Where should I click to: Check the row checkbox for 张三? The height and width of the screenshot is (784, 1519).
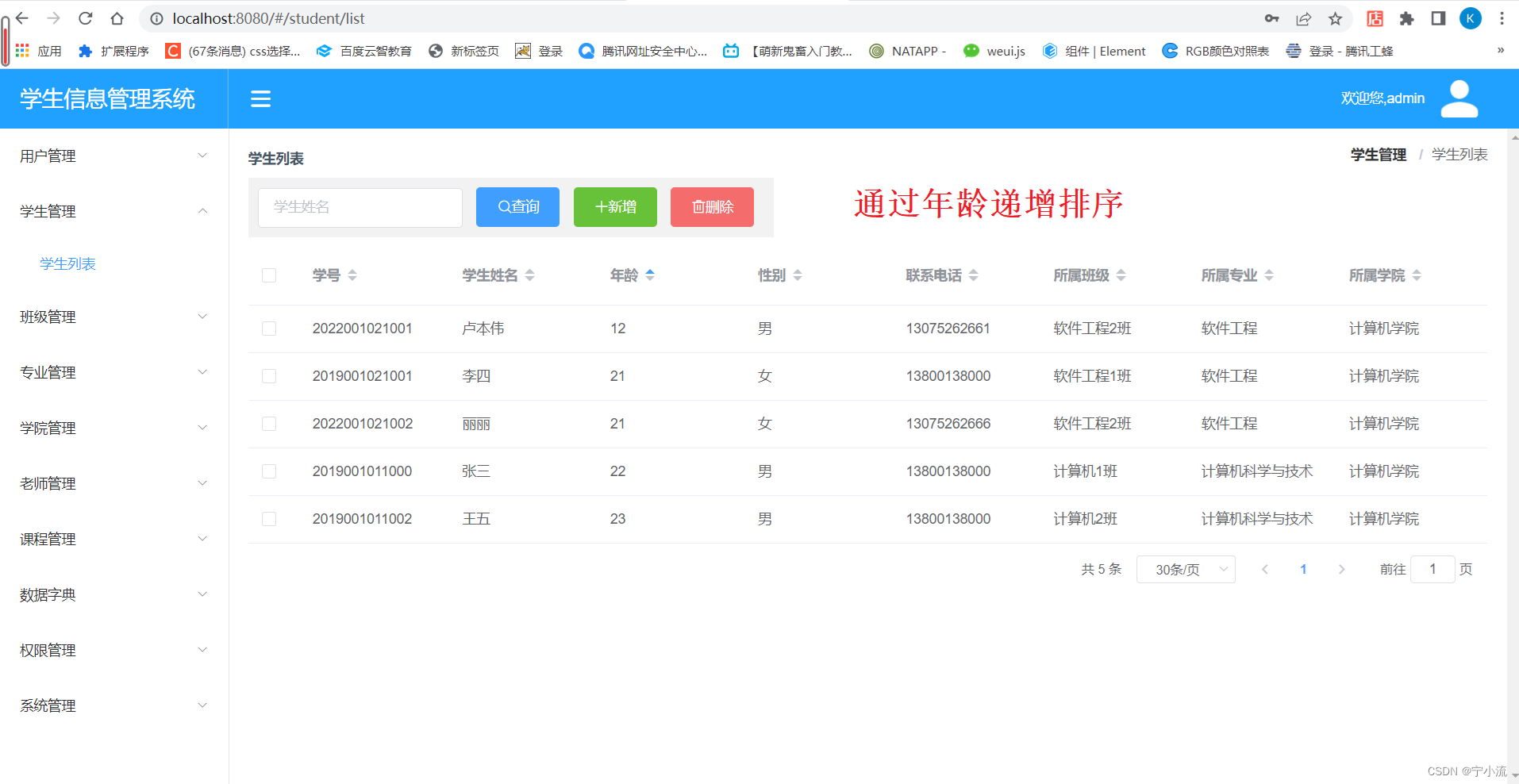[269, 471]
